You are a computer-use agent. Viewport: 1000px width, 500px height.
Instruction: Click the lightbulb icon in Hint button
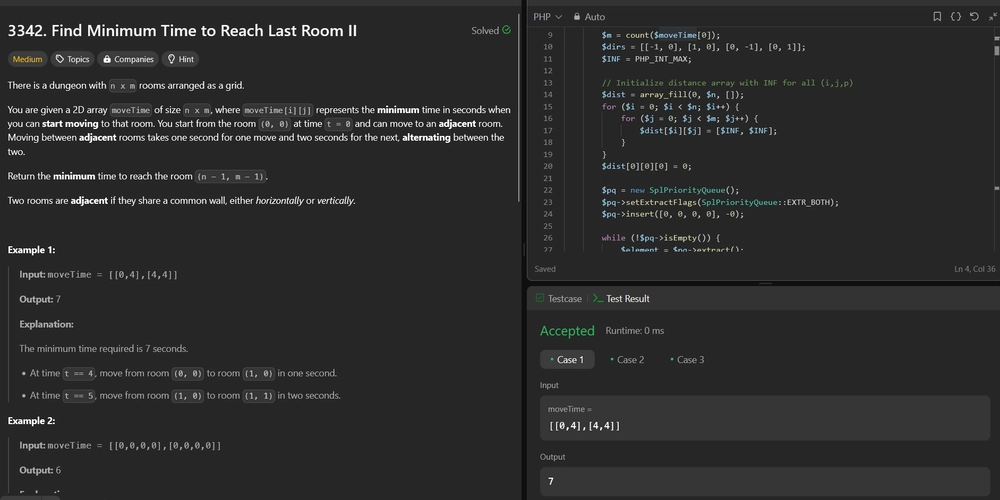tap(171, 59)
